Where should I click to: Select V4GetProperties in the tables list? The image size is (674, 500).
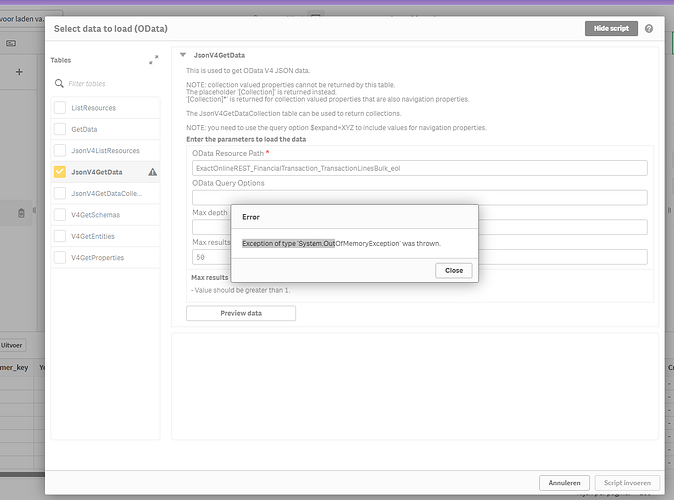click(x=99, y=258)
